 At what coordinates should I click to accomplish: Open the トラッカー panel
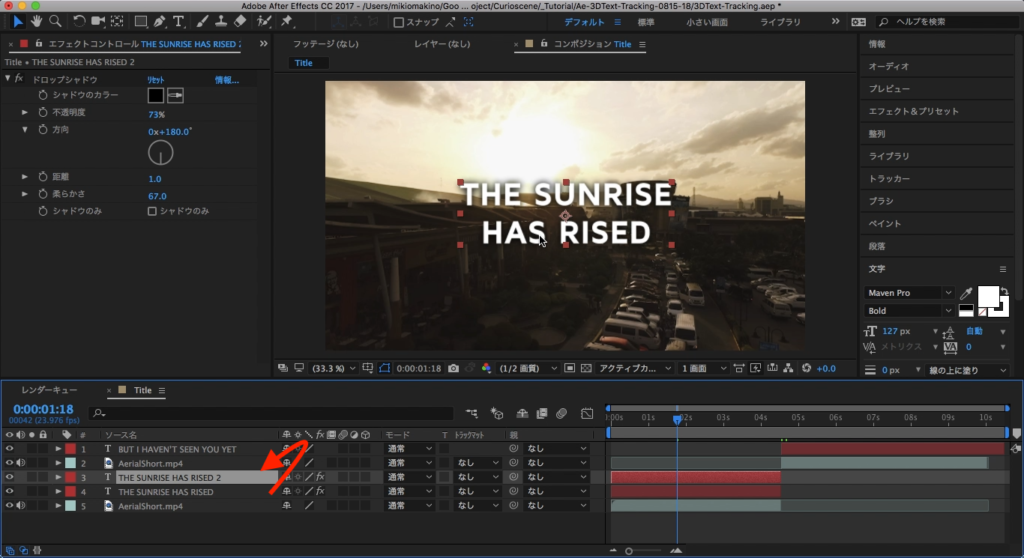tap(890, 178)
